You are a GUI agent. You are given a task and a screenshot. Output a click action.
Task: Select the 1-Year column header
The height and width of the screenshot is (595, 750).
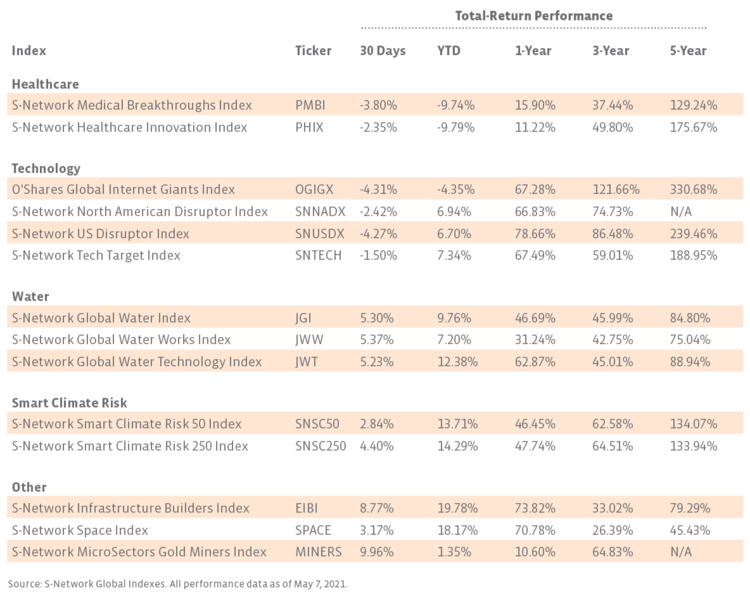pyautogui.click(x=531, y=51)
